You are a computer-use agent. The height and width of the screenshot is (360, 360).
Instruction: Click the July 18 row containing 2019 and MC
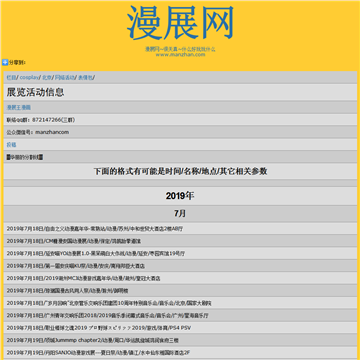click(x=180, y=278)
